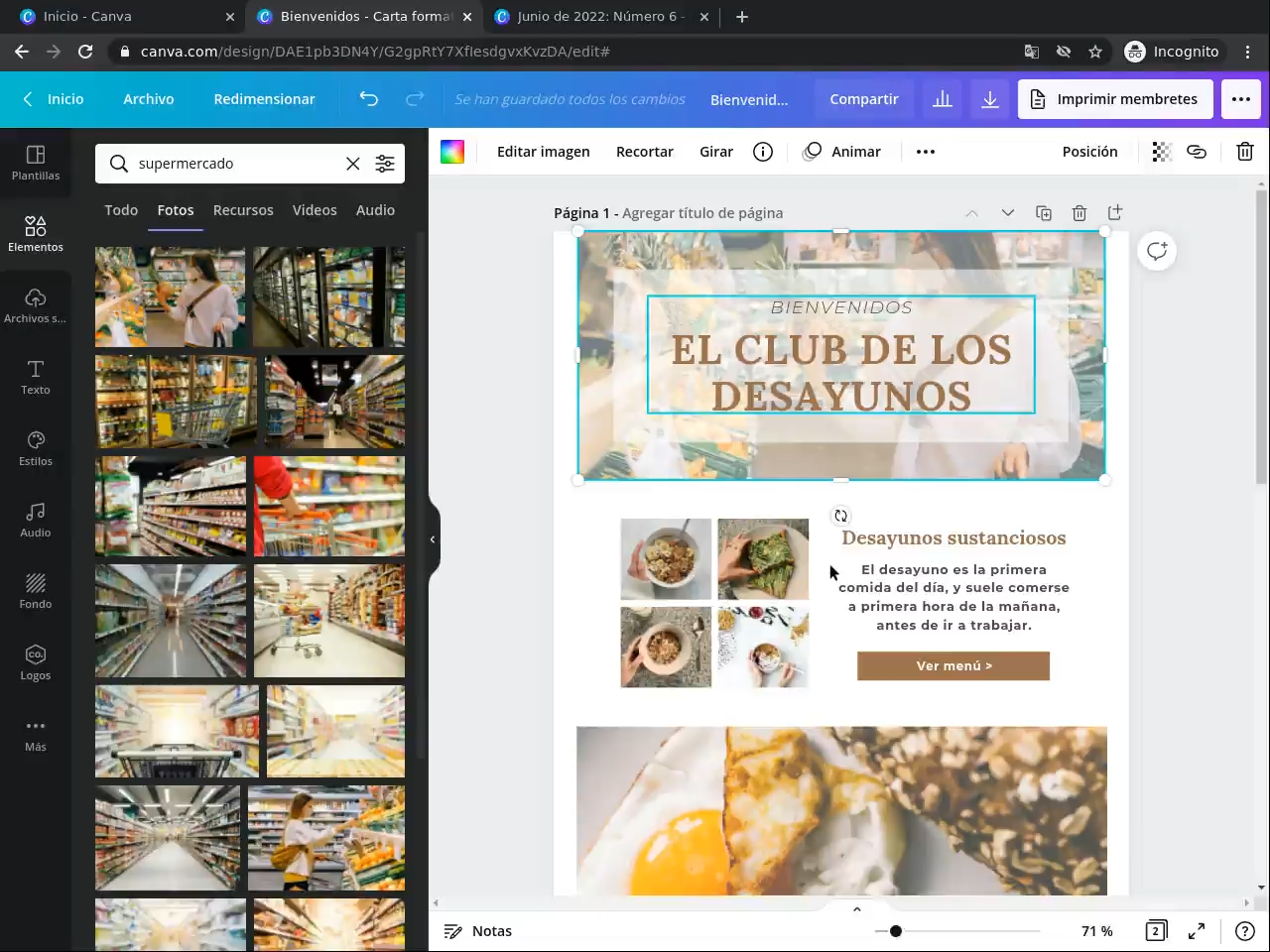Open the Fondo sidebar panel

pyautogui.click(x=36, y=591)
